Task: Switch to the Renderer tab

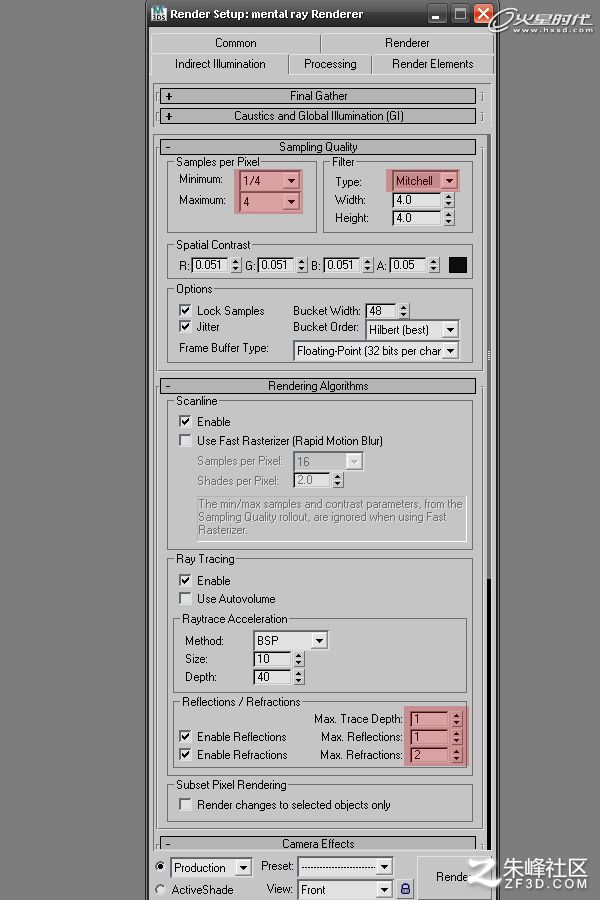Action: point(407,43)
